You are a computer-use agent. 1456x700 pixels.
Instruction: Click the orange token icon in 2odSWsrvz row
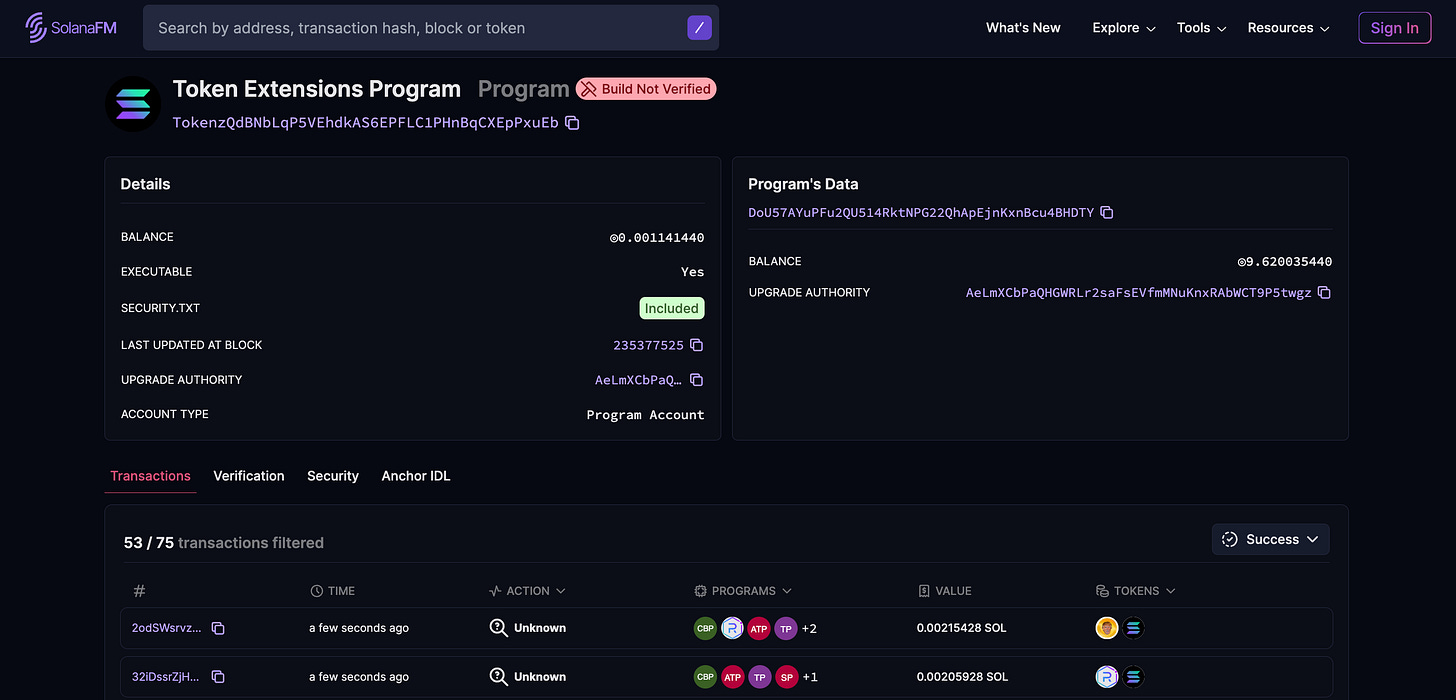pos(1107,628)
